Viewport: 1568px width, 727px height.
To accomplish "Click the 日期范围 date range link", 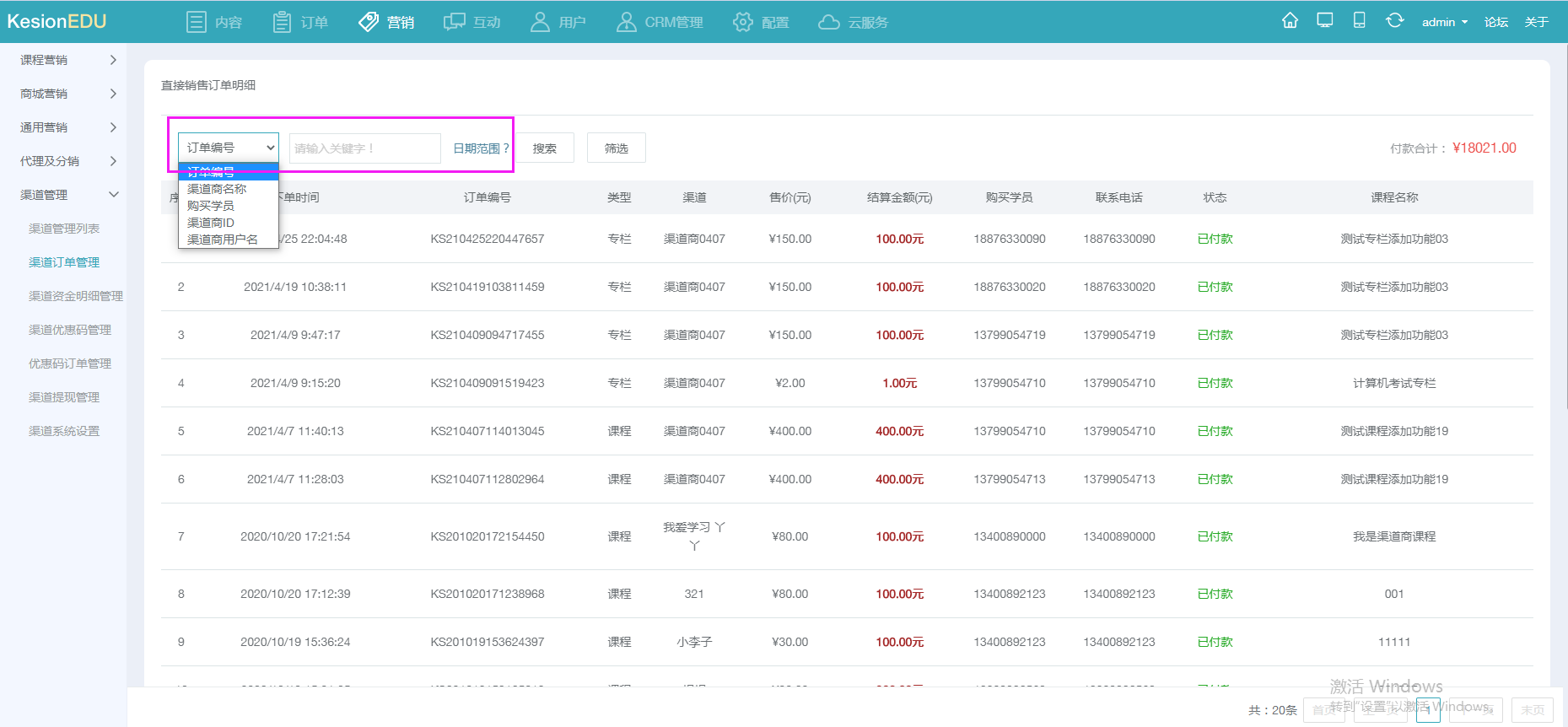I will [x=480, y=148].
